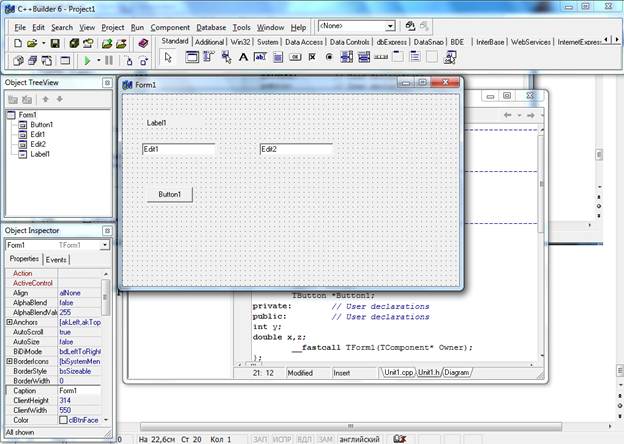Click the Save floppy disk icon
Screen dimensions: 624x444
[55, 43]
